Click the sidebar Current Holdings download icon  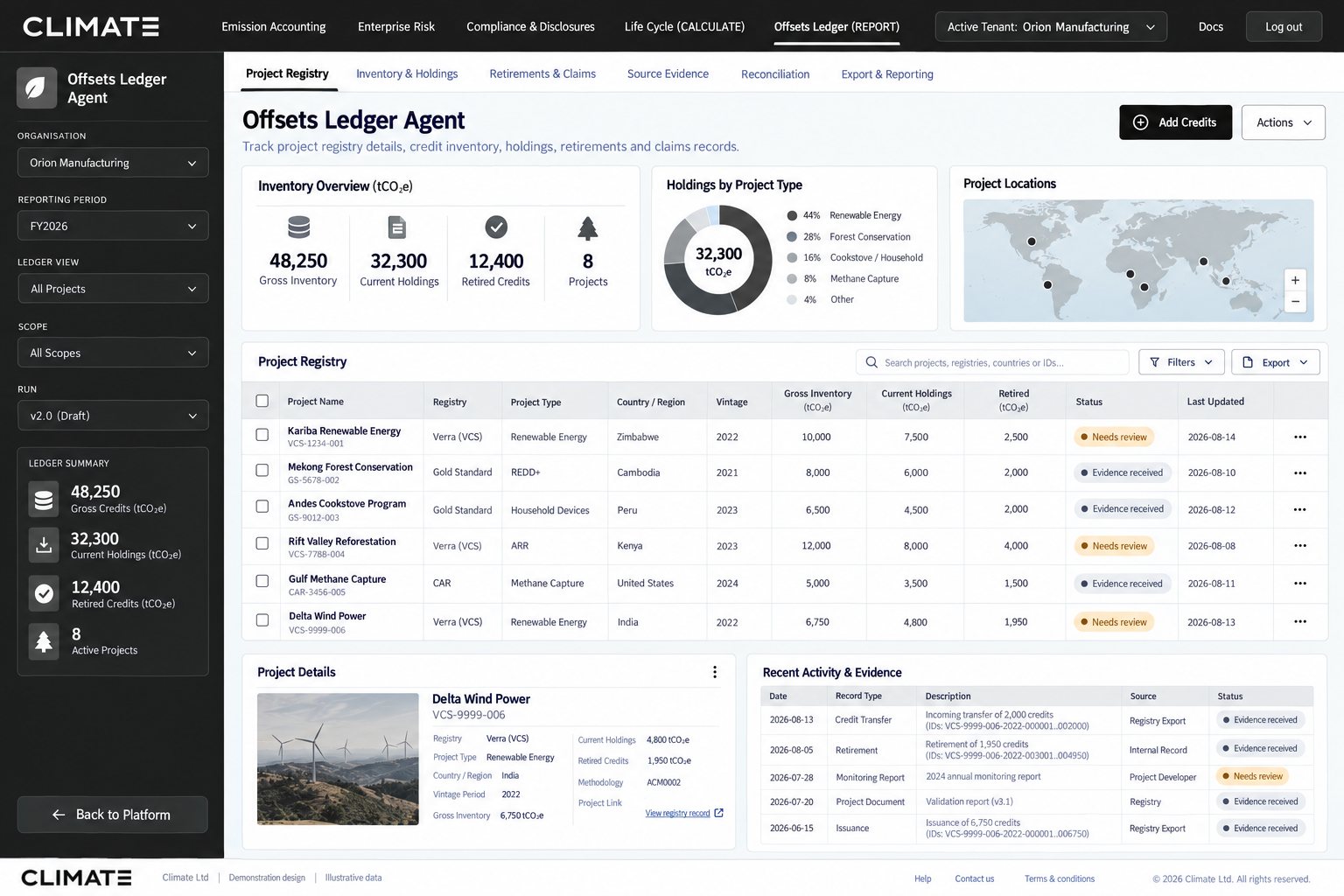(44, 544)
